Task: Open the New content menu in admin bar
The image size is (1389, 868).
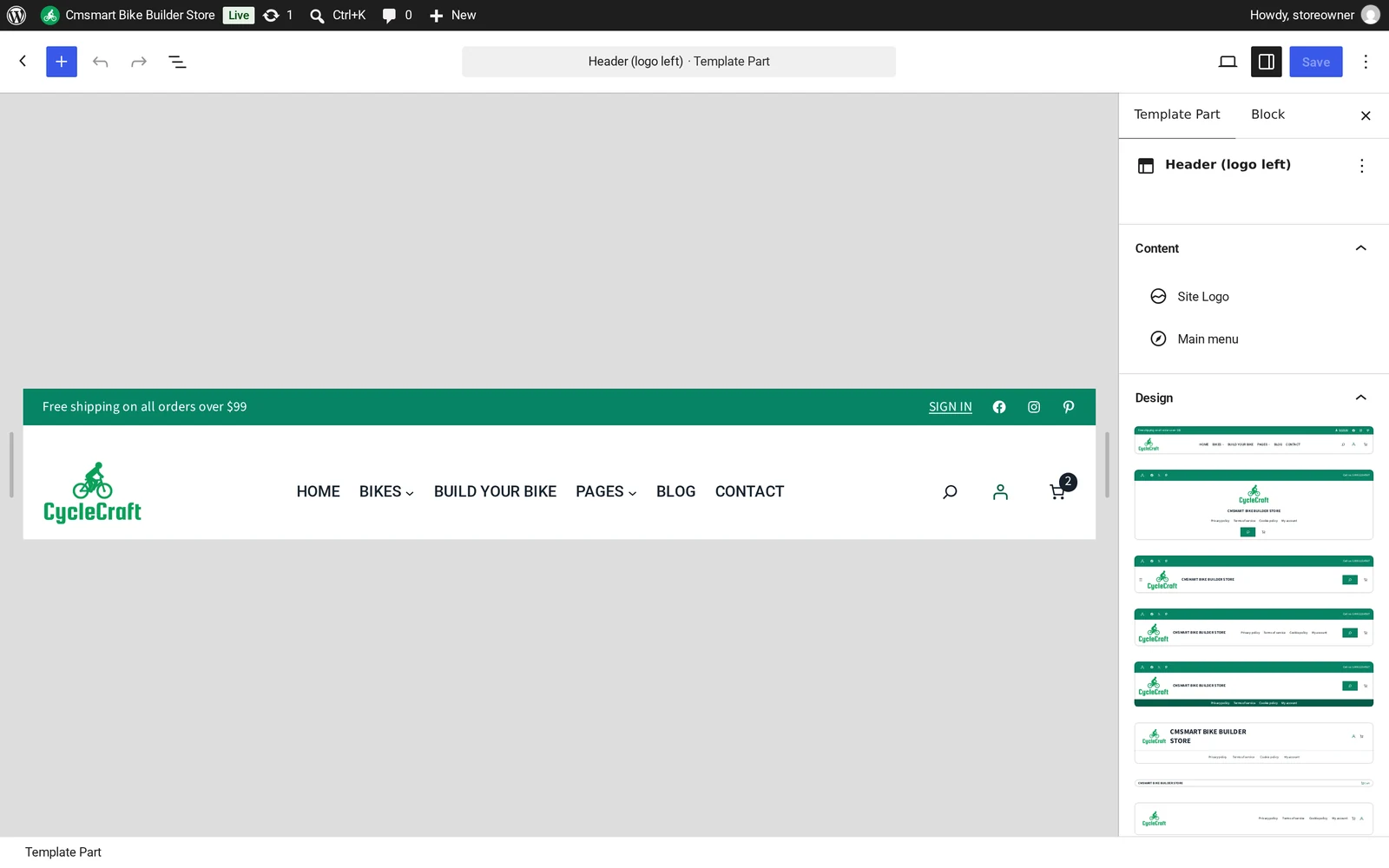Action: [x=452, y=15]
